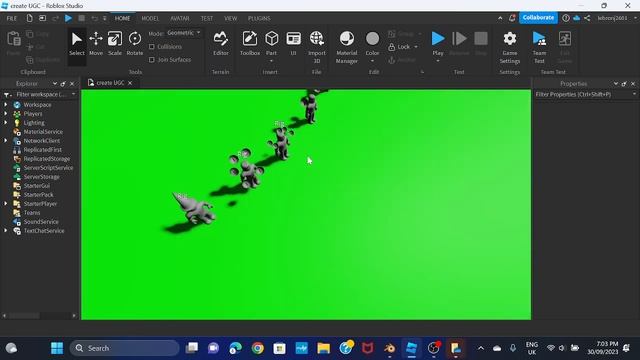Activate the Scale tool

[x=115, y=44]
